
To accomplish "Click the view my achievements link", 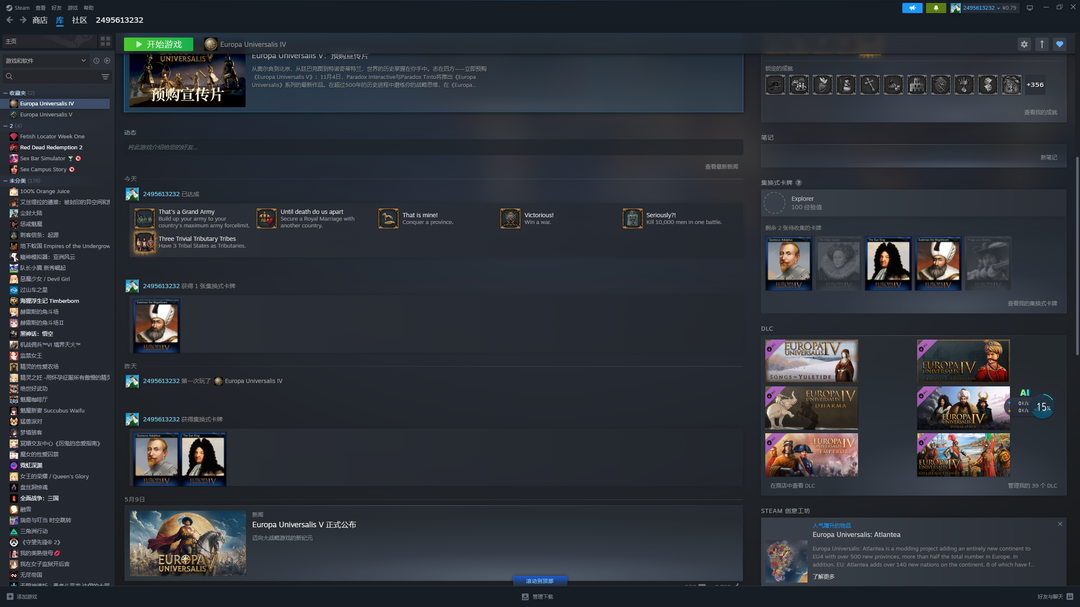I will click(x=1040, y=112).
